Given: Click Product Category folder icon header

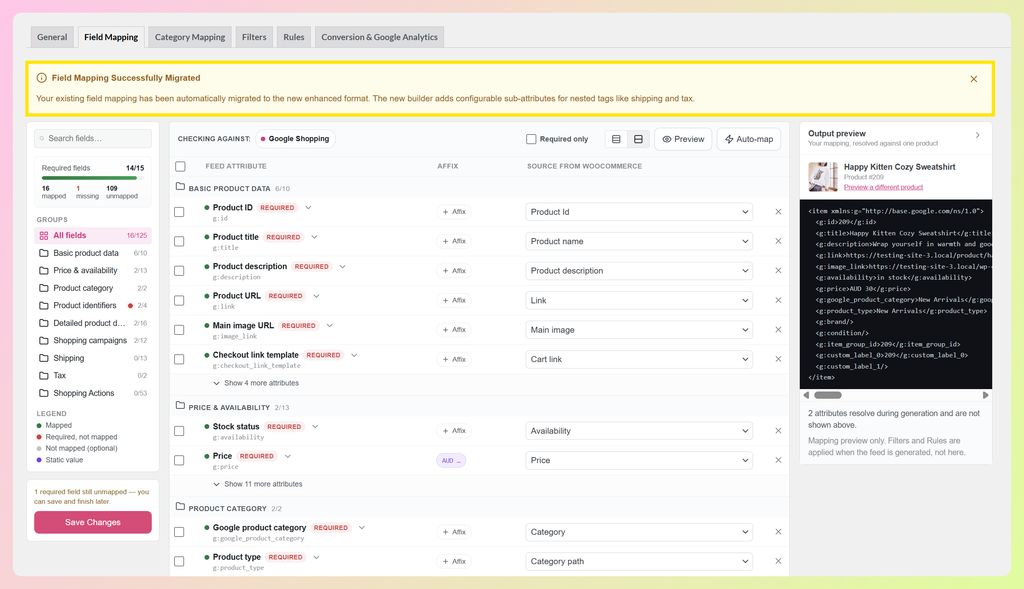Looking at the screenshot, I should [180, 507].
